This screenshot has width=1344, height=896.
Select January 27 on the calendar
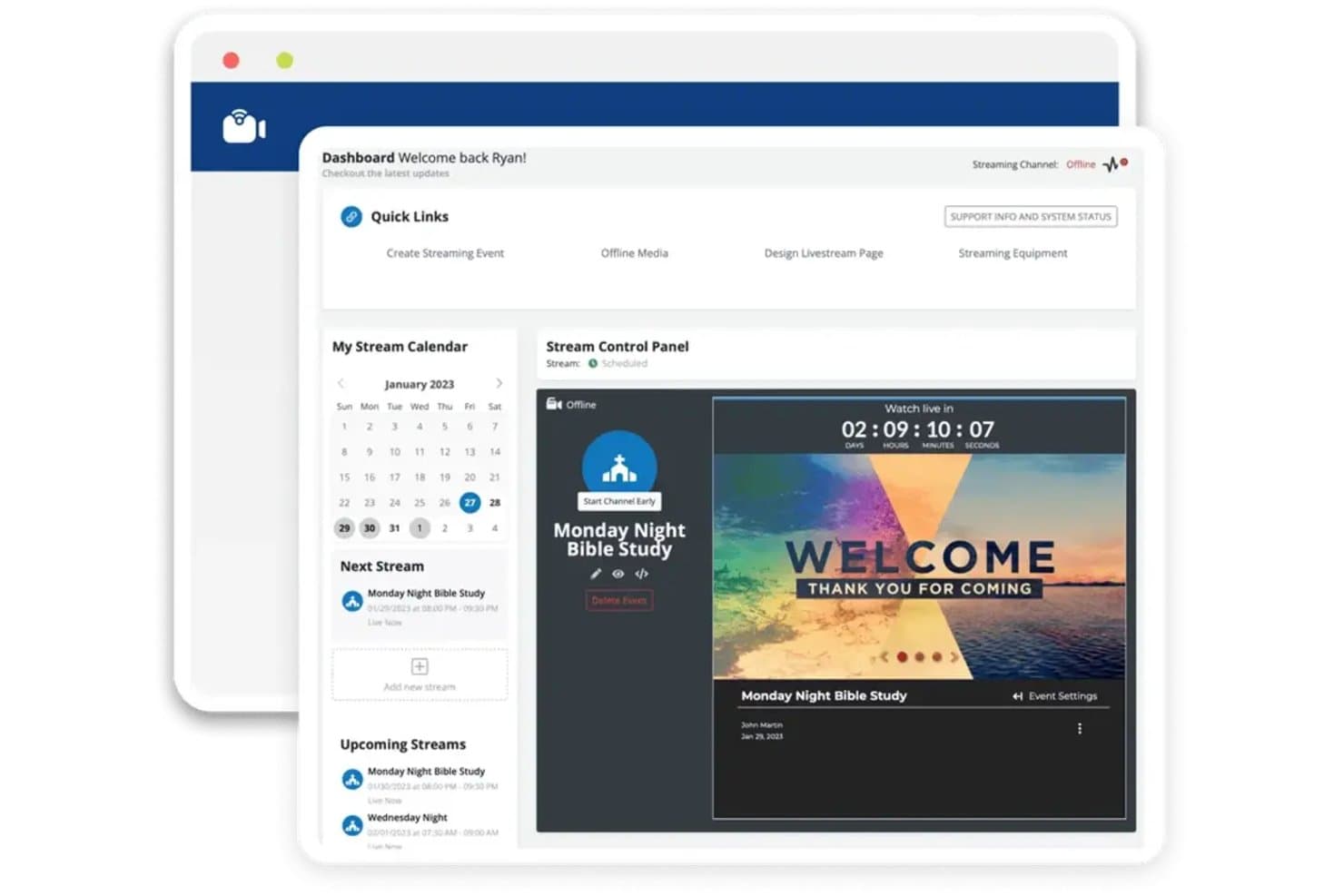pyautogui.click(x=469, y=502)
